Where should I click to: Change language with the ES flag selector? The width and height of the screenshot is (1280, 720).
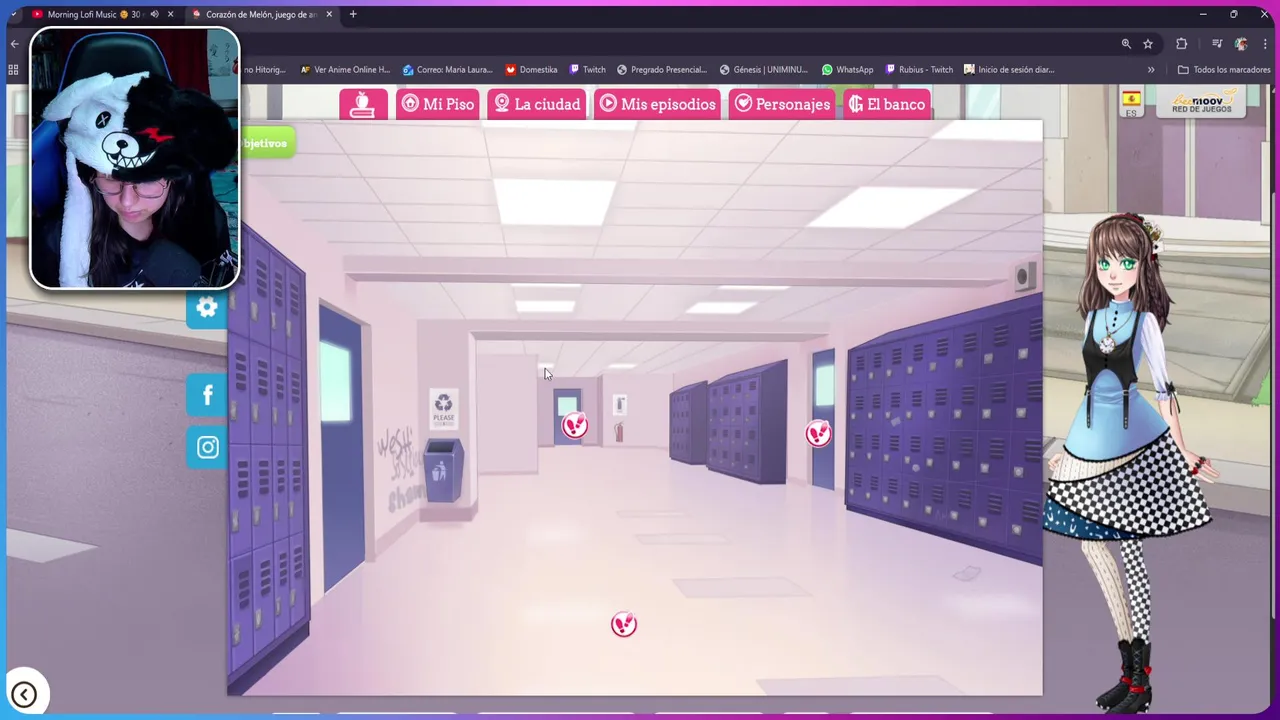(1131, 103)
